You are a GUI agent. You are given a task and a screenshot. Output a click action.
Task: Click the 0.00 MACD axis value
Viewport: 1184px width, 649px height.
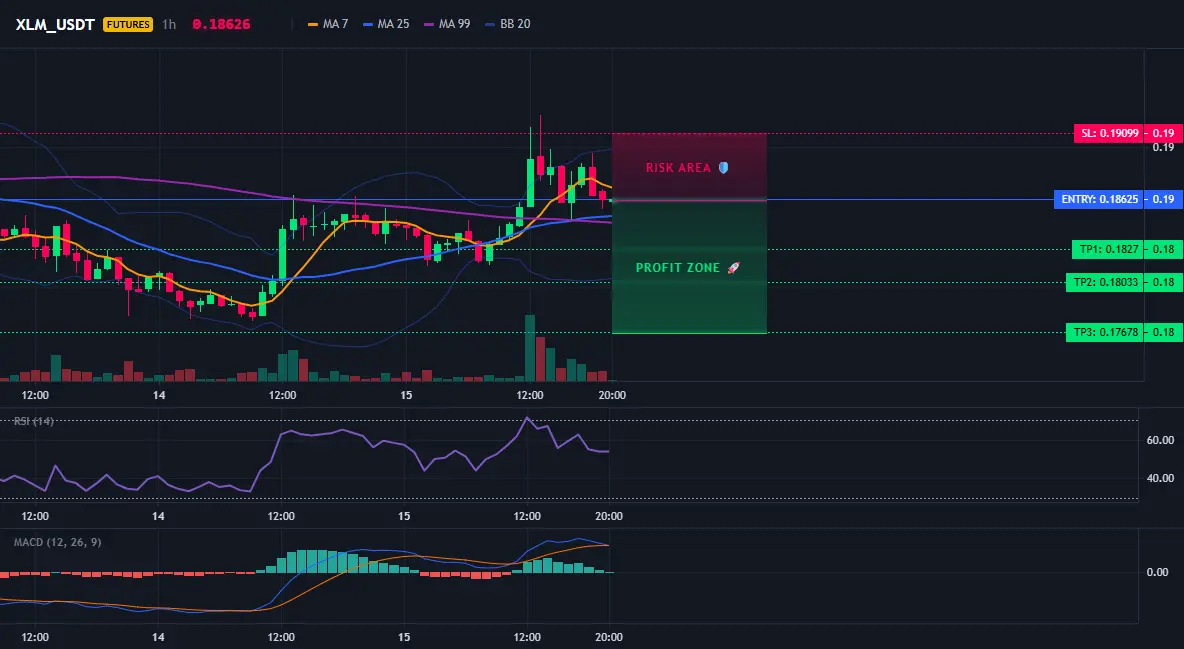coord(1158,572)
